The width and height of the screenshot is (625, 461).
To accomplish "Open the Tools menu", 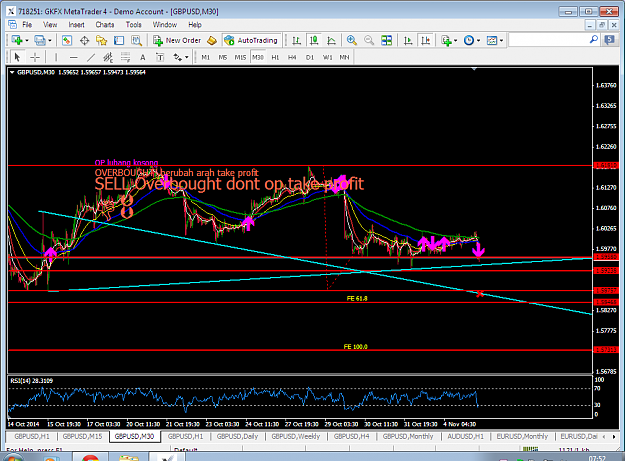I will (x=134, y=25).
